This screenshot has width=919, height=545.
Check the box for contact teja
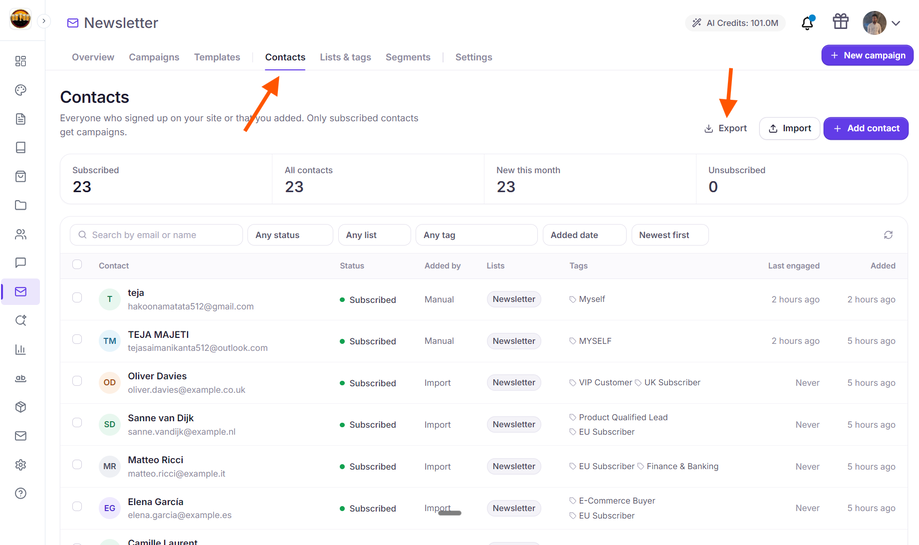pos(77,298)
